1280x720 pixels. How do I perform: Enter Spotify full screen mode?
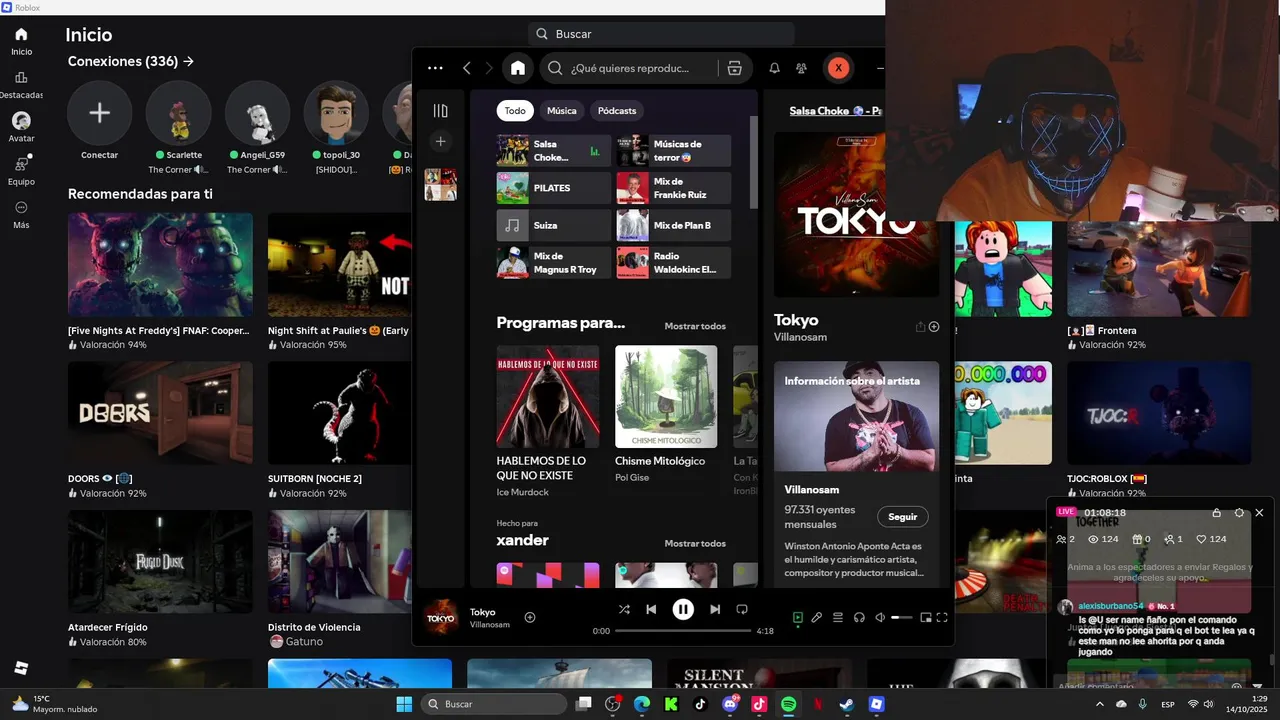[942, 618]
